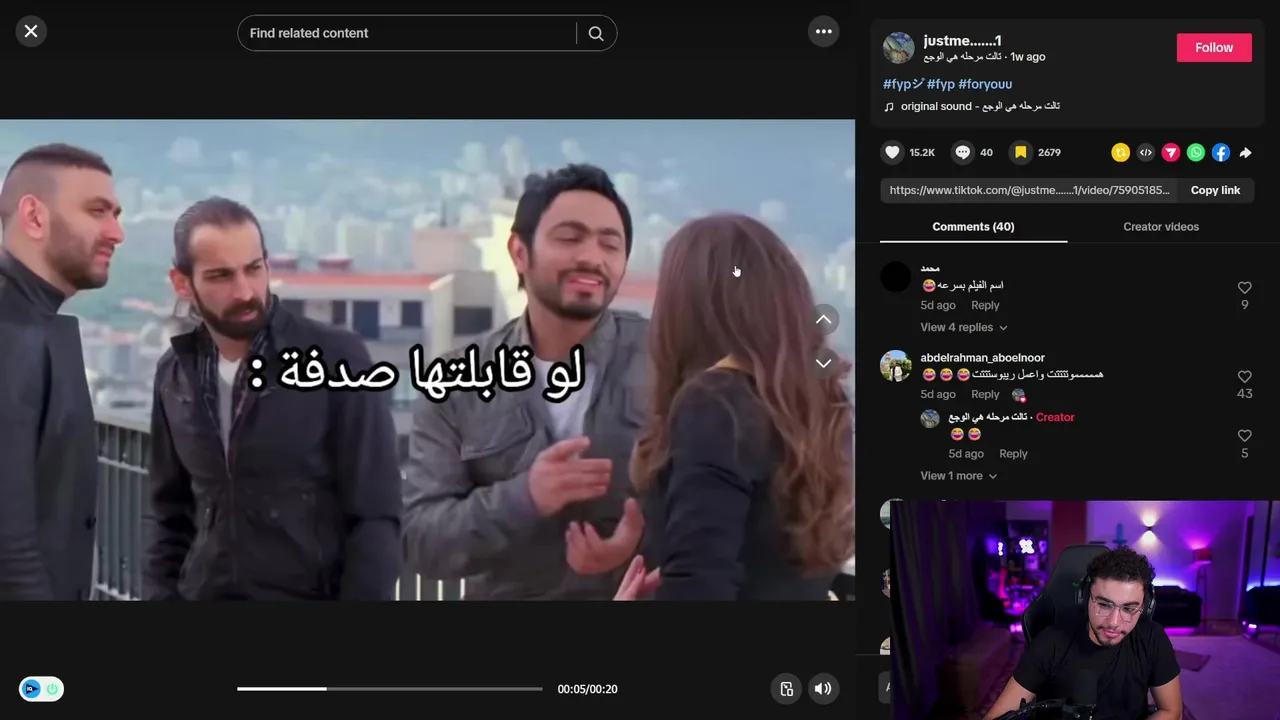Open the original sound link
1280x720 pixels.
pyautogui.click(x=971, y=106)
